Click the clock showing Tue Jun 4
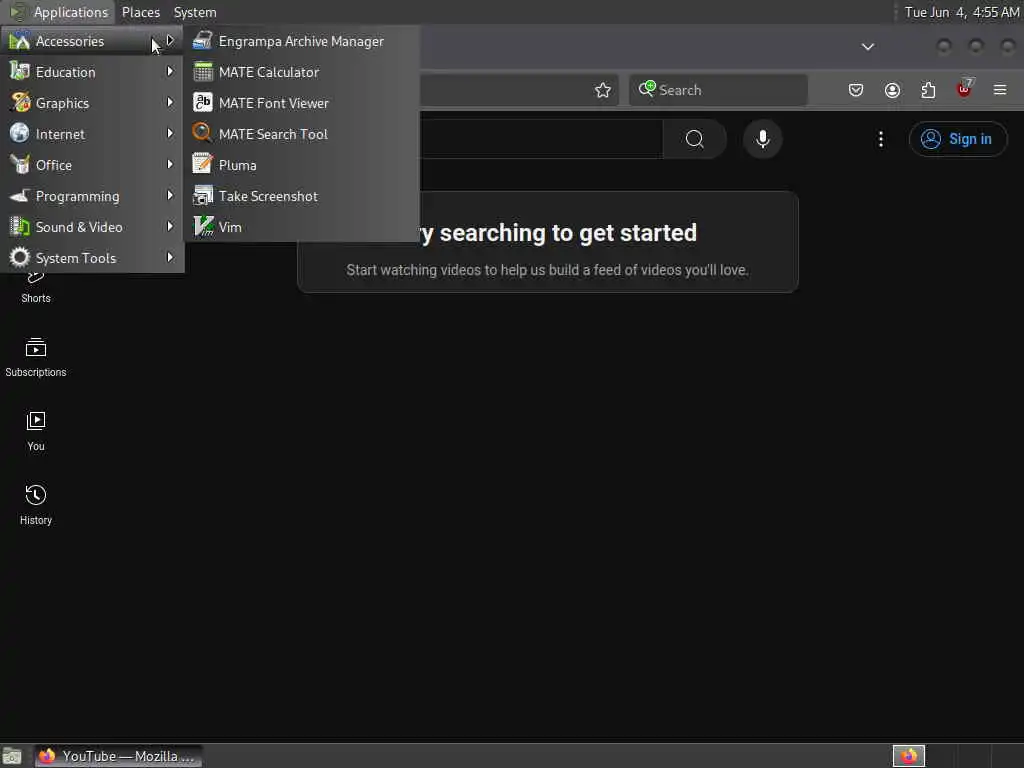Screen dimensions: 1024x768 (961, 12)
